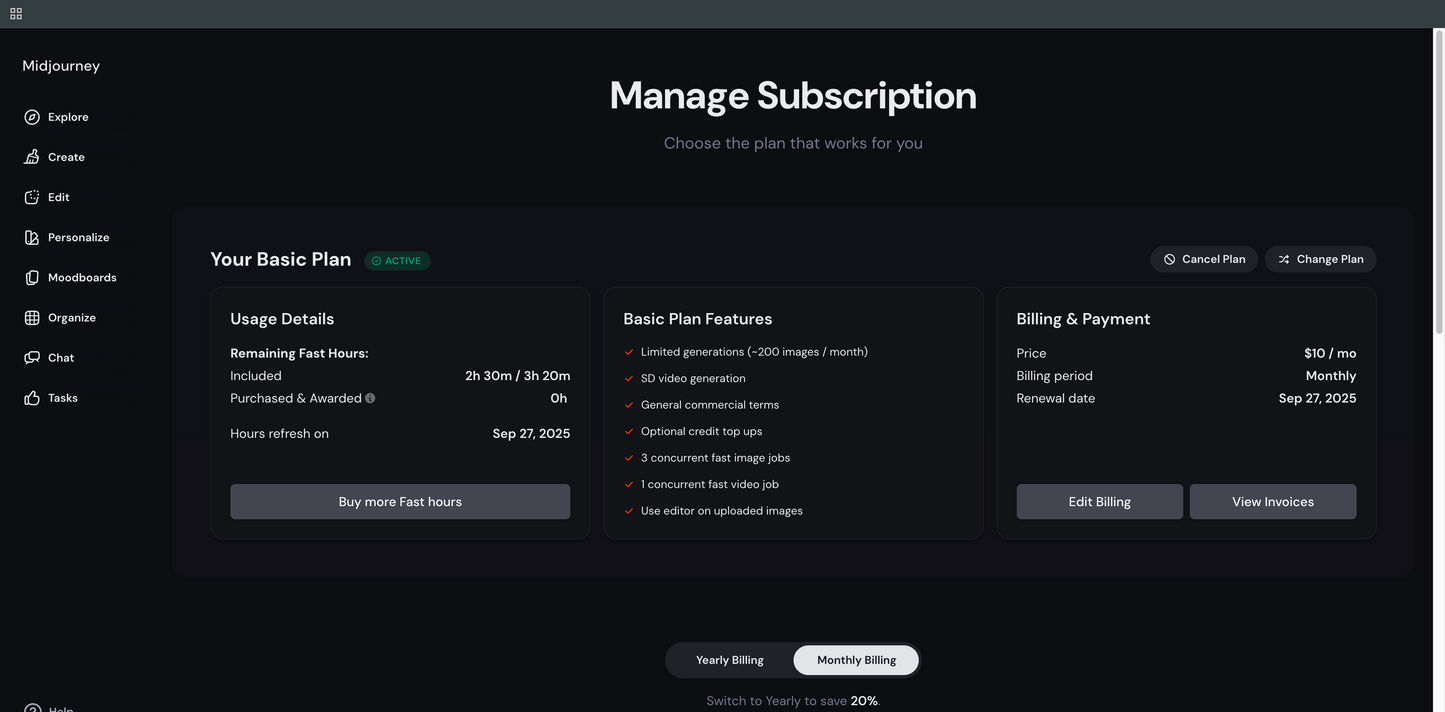Viewport: 1445px width, 712px height.
Task: Open Create via its paintbrush icon
Action: (x=32, y=157)
